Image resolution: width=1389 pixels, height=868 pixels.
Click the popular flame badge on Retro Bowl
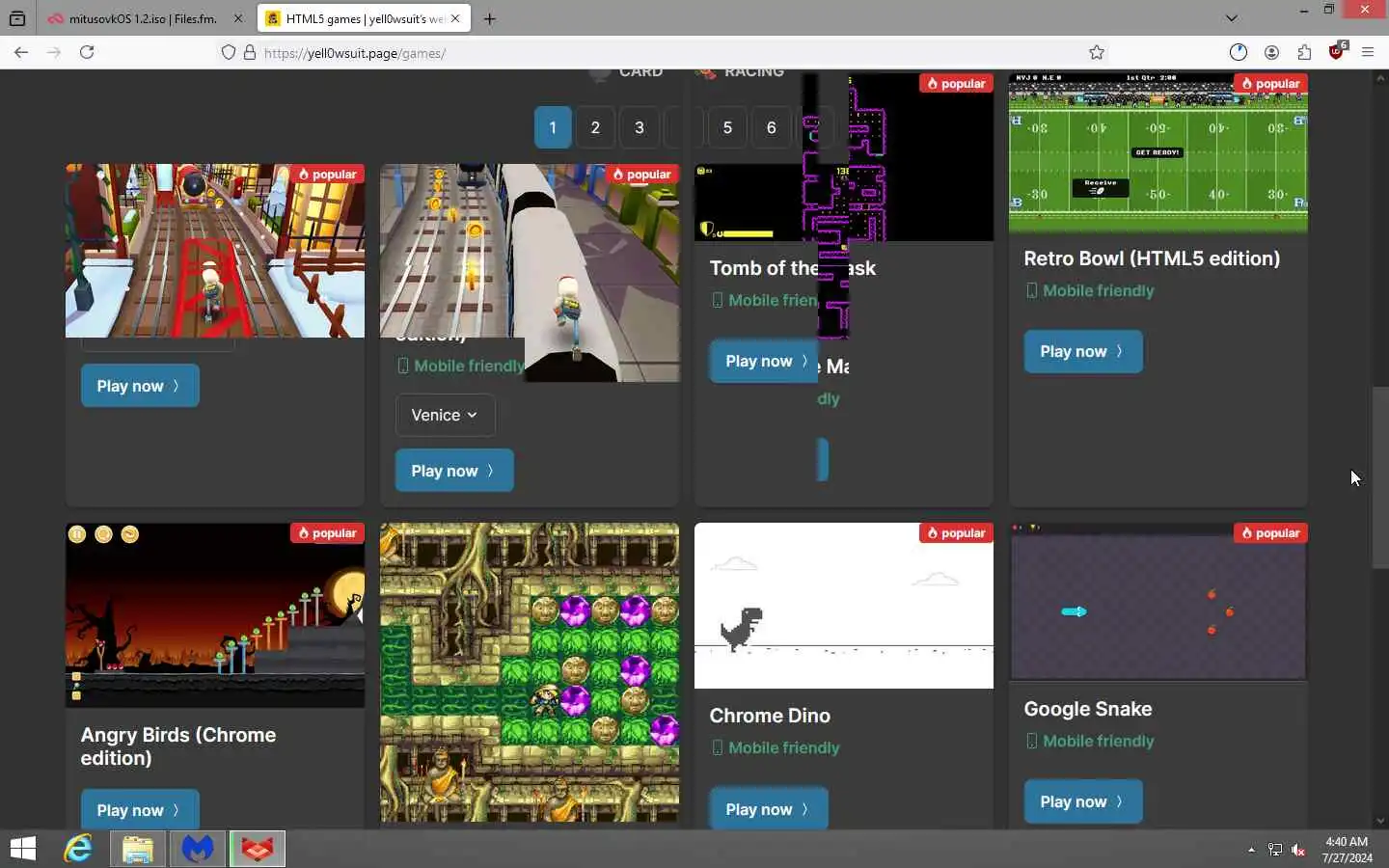pyautogui.click(x=1270, y=84)
